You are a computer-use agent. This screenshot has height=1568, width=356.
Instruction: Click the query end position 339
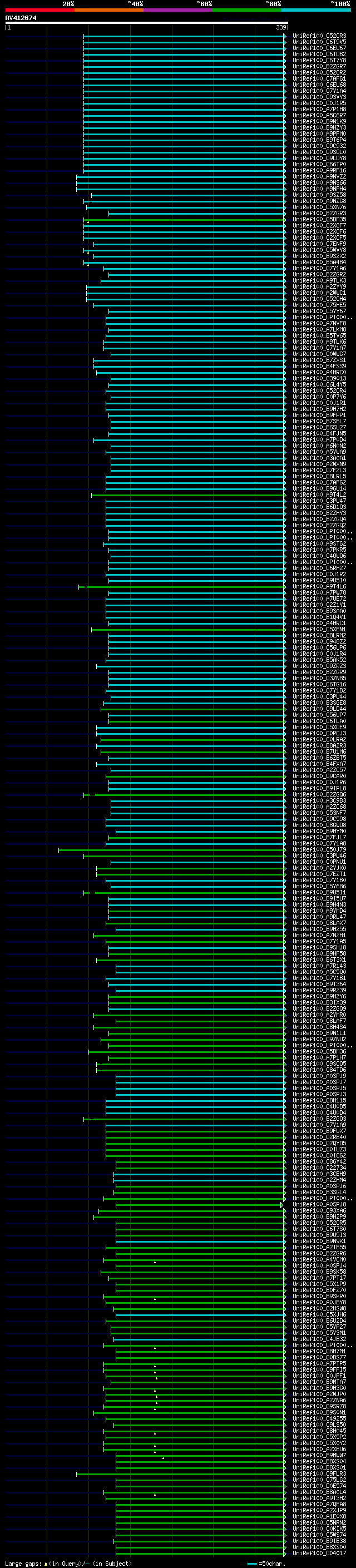280,27
